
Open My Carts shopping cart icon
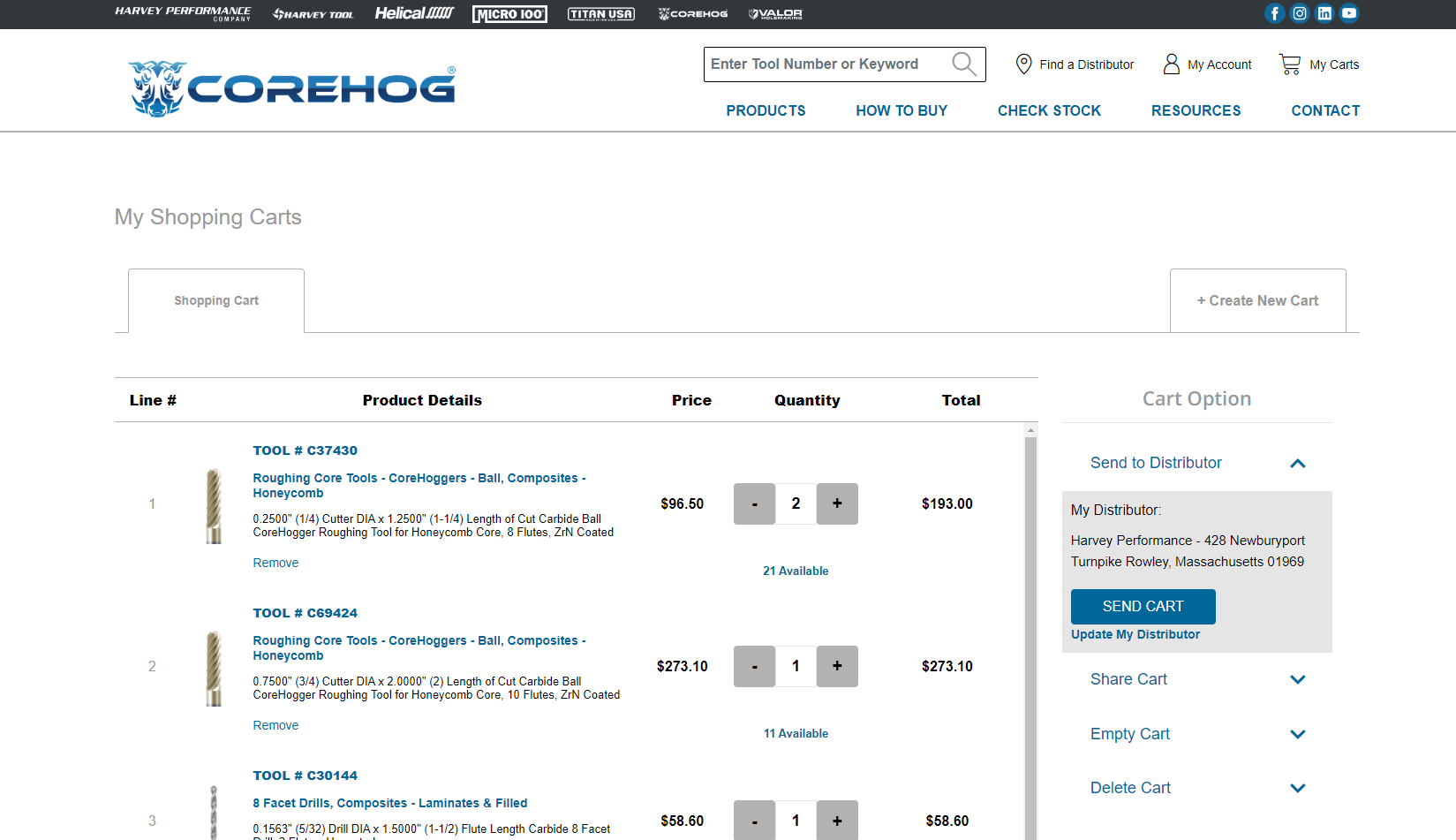(1290, 64)
